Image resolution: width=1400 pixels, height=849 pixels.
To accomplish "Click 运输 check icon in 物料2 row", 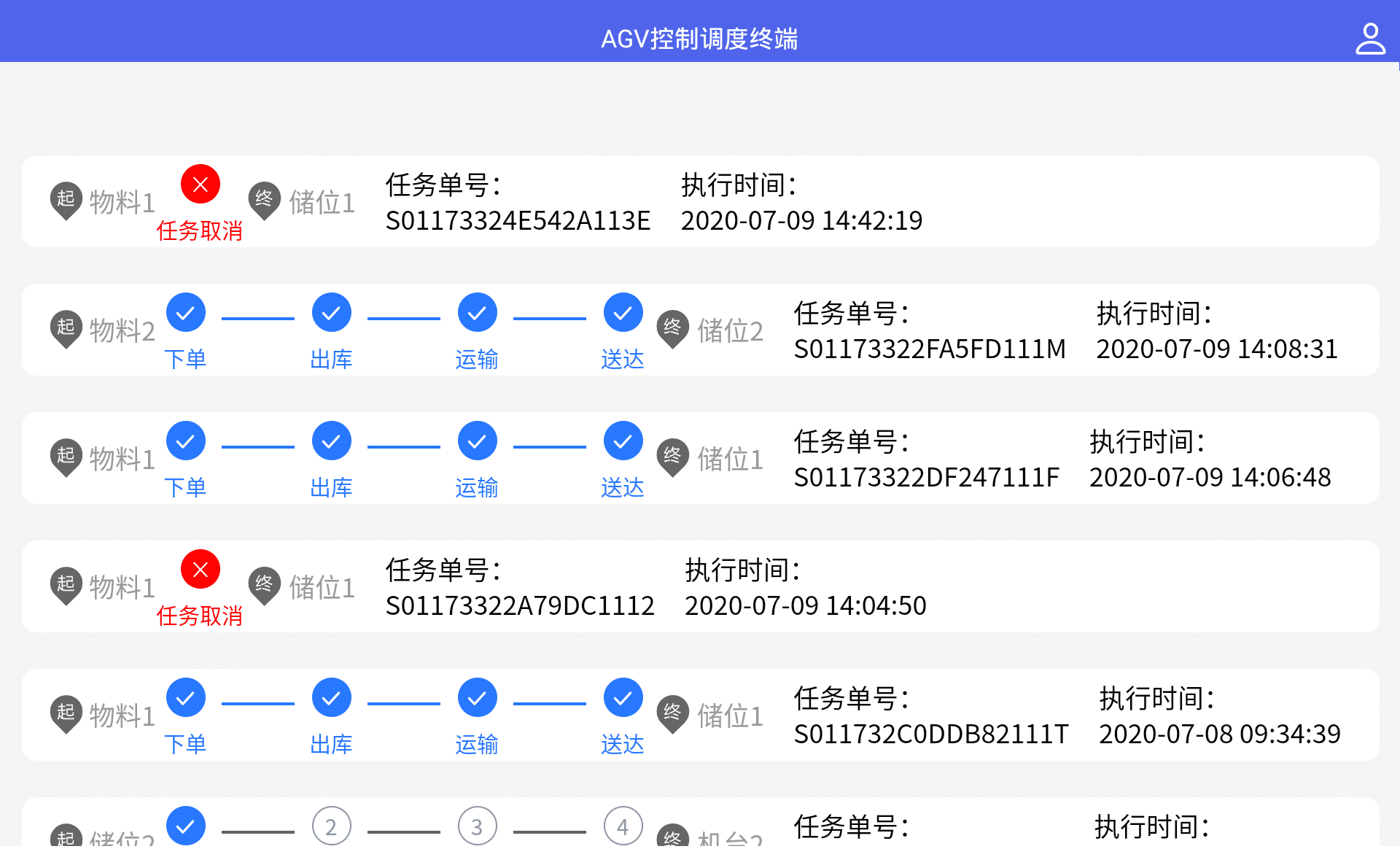I will [478, 313].
